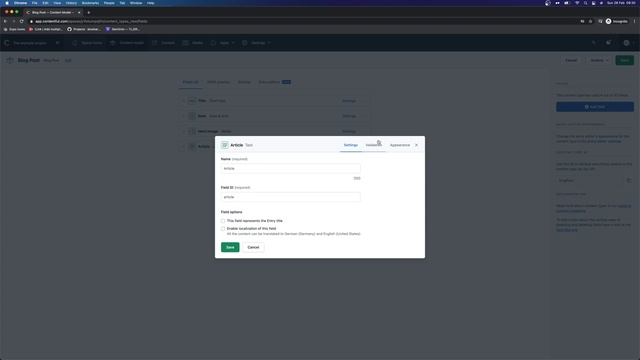This screenshot has width=640, height=360.
Task: Click the Name input field
Action: 291,168
